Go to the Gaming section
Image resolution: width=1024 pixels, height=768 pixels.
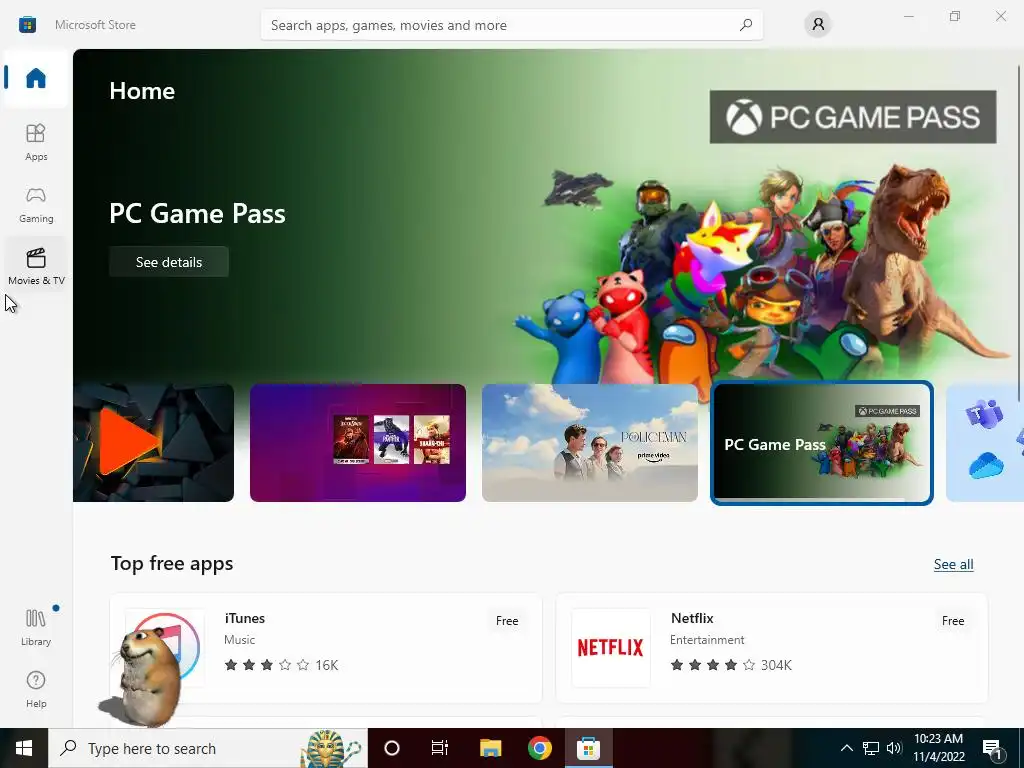[36, 204]
